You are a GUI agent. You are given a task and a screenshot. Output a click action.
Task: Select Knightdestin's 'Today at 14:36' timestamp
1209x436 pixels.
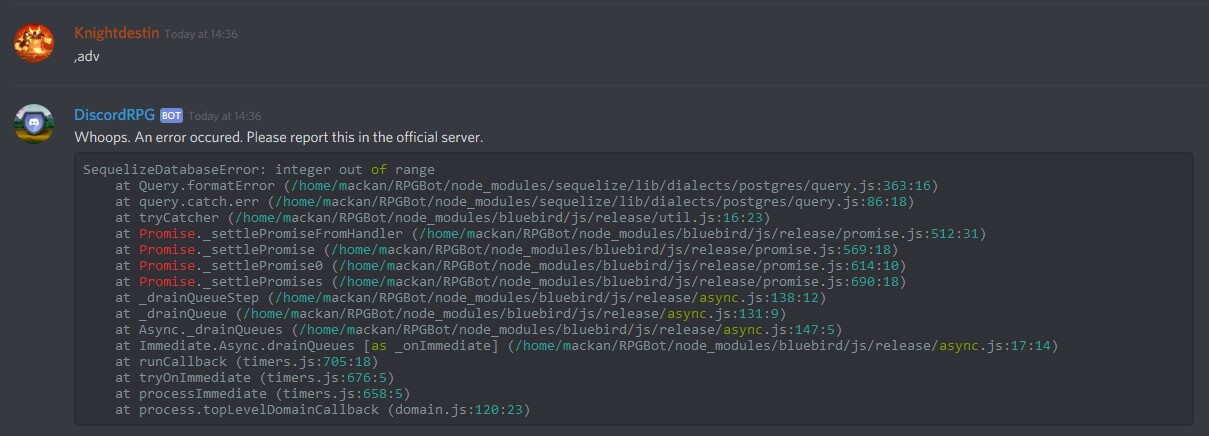(201, 34)
